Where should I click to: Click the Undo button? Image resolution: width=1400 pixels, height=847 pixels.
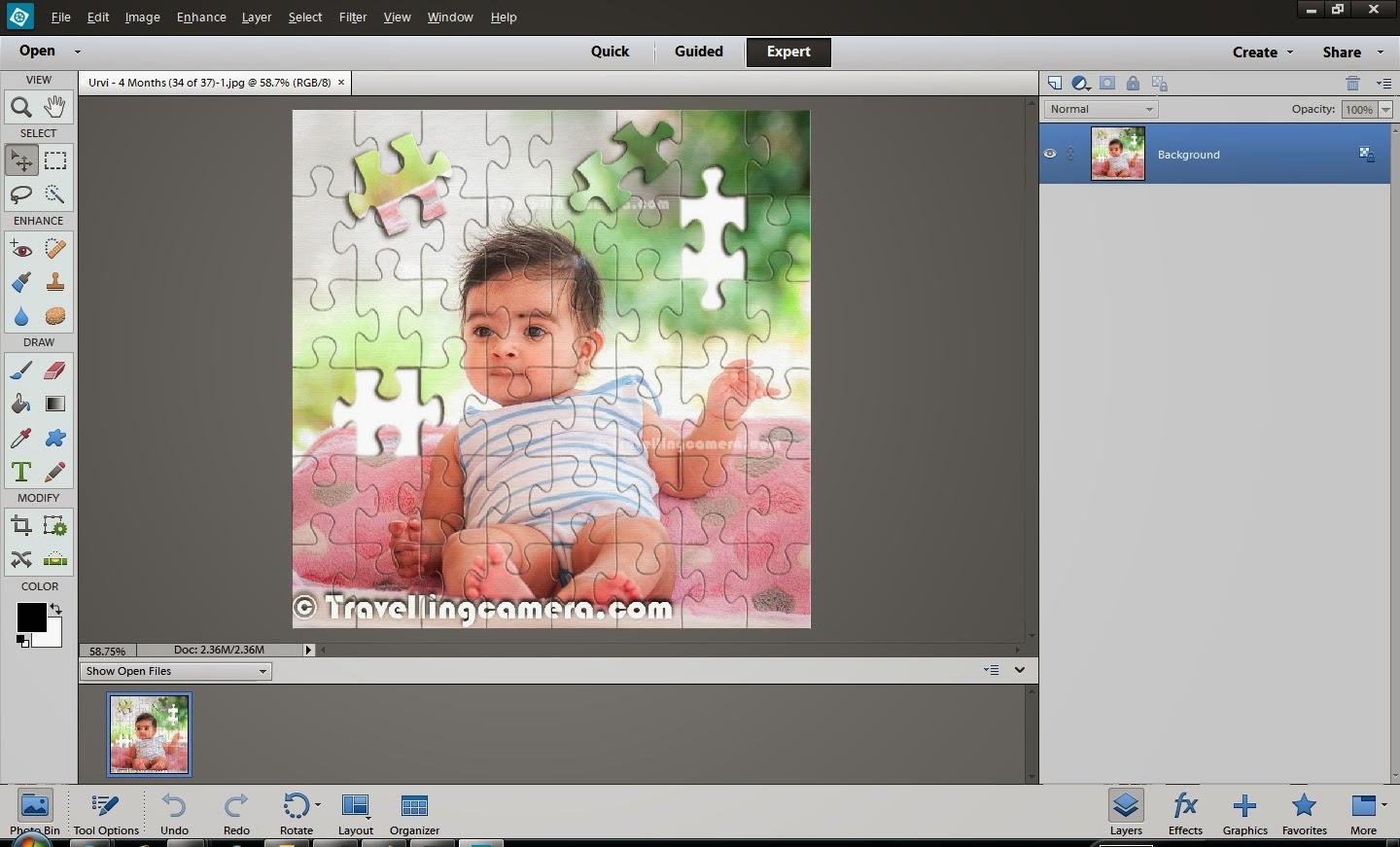click(174, 813)
